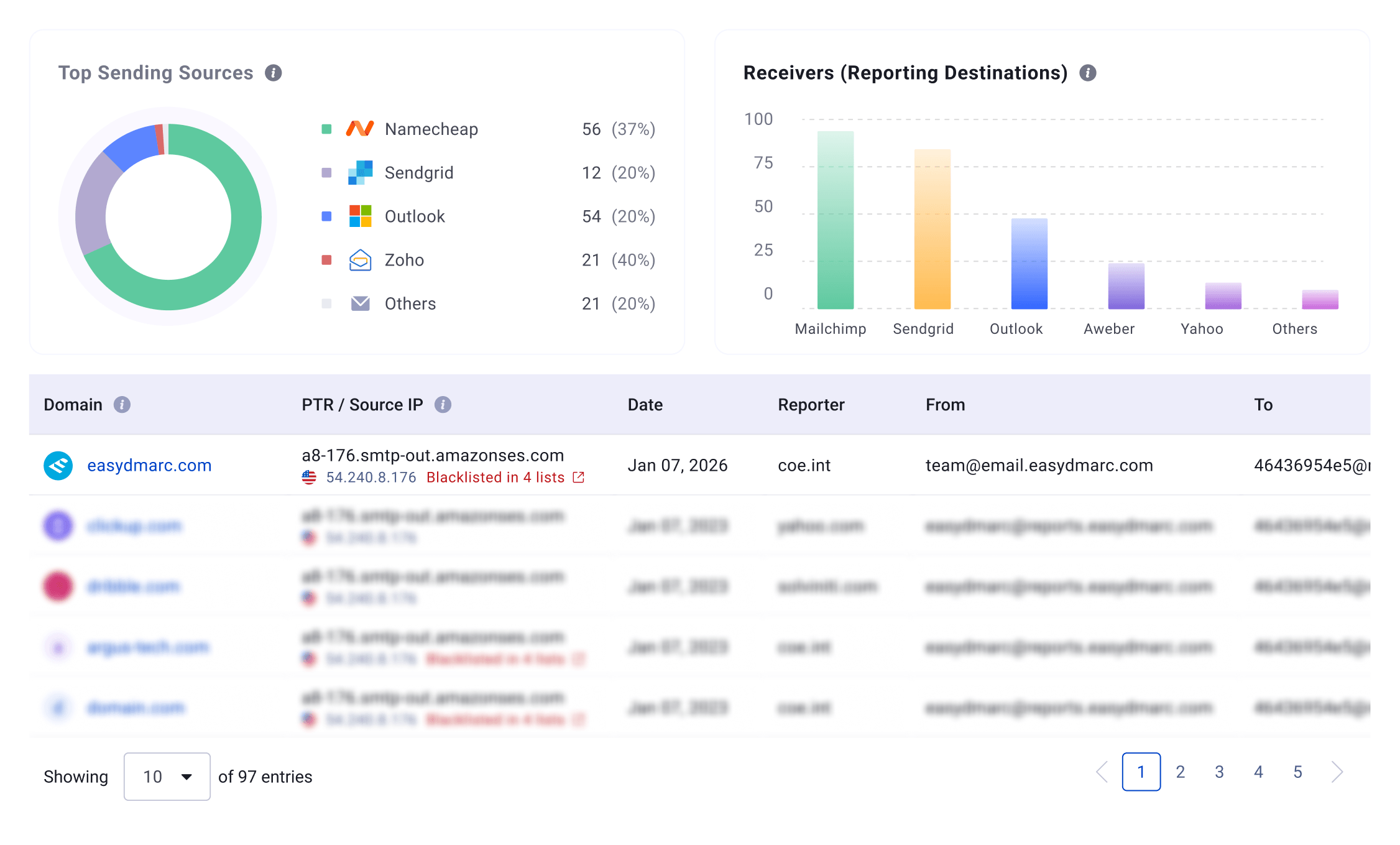Click the From column header
This screenshot has height=845, width=1400.
945,405
